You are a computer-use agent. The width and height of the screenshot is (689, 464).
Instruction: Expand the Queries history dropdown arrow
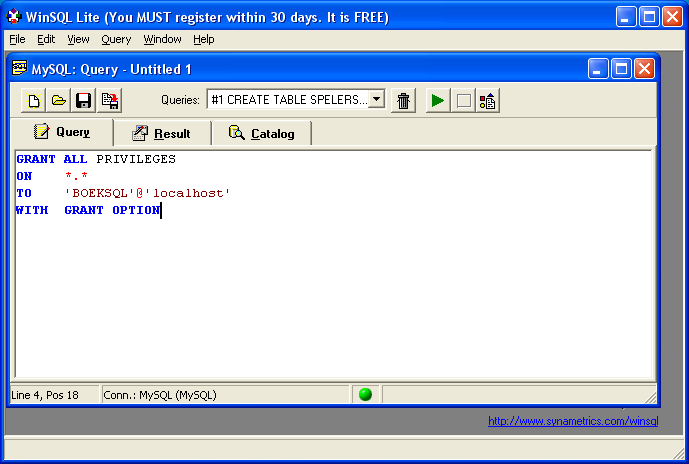tap(377, 99)
